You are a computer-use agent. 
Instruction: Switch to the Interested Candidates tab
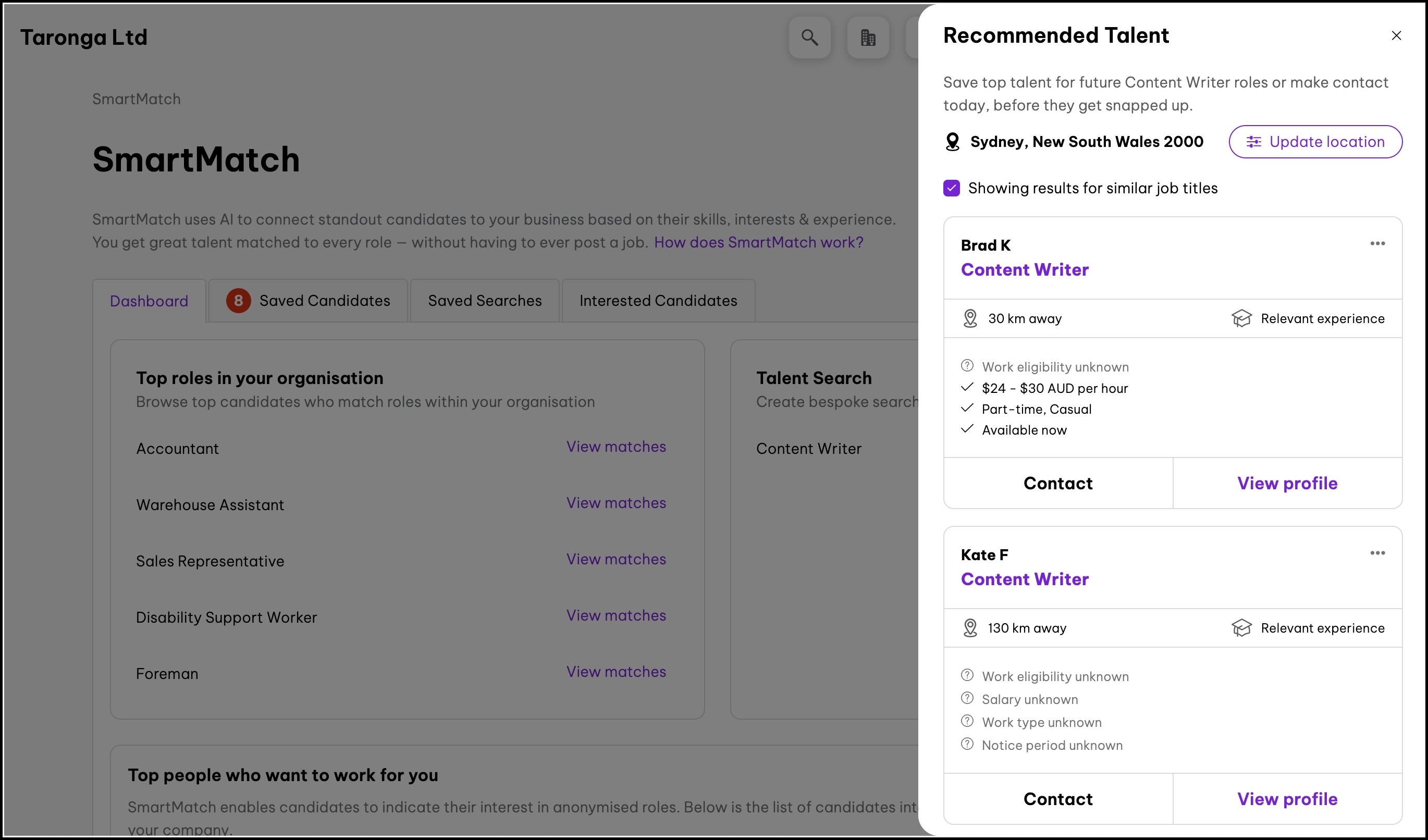click(658, 301)
